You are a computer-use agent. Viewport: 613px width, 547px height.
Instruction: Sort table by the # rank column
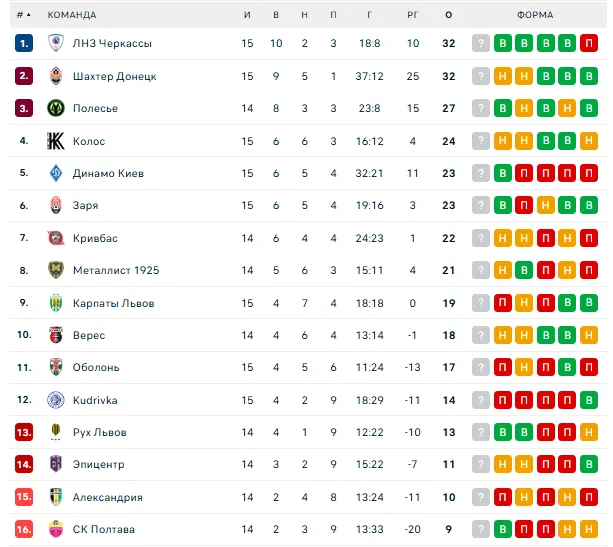coord(23,15)
